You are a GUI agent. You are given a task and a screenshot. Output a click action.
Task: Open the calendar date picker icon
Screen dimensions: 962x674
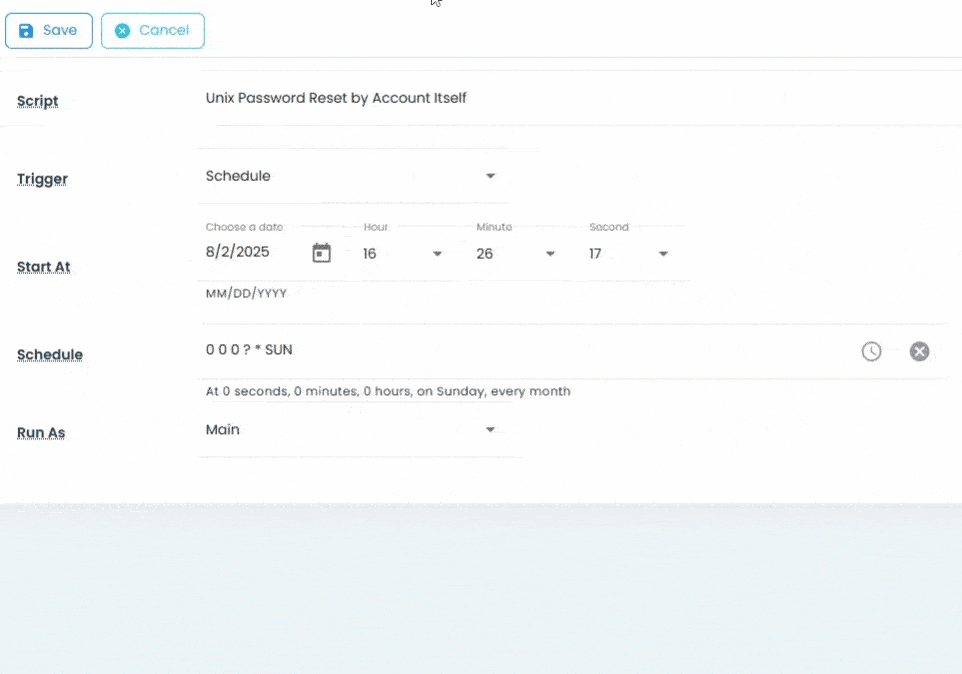point(321,253)
